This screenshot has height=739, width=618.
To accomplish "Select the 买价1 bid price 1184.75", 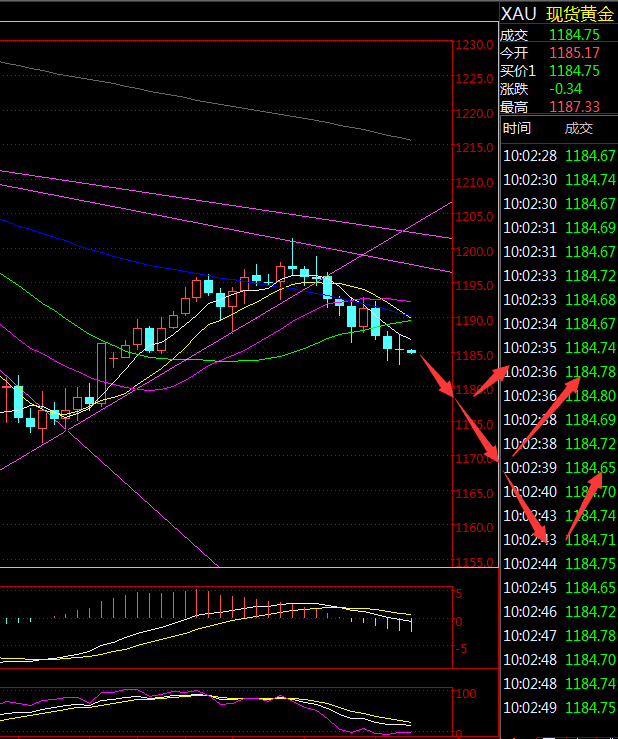I will (574, 71).
